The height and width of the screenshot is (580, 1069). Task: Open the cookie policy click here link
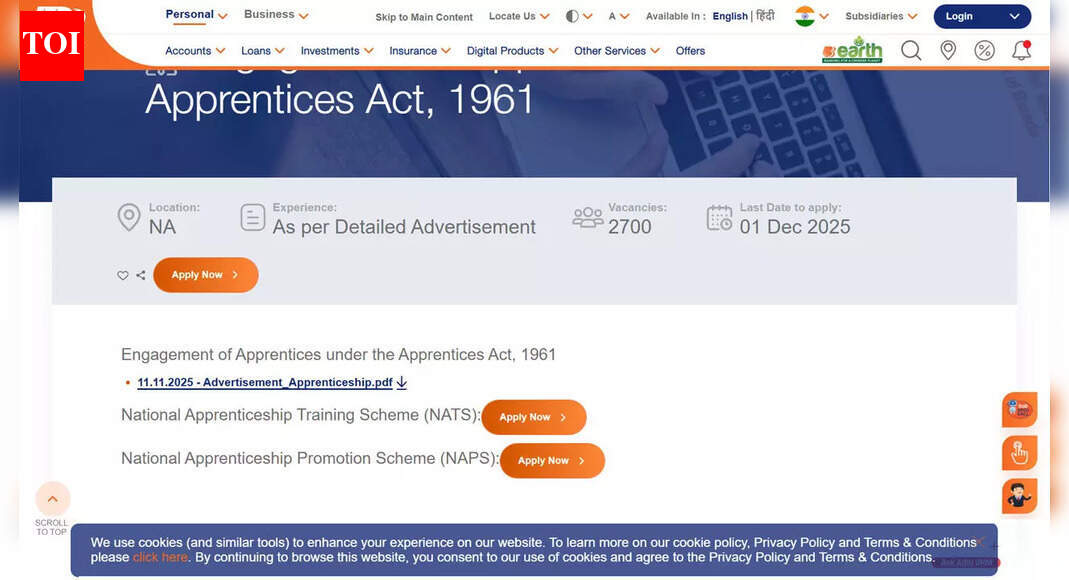point(160,557)
